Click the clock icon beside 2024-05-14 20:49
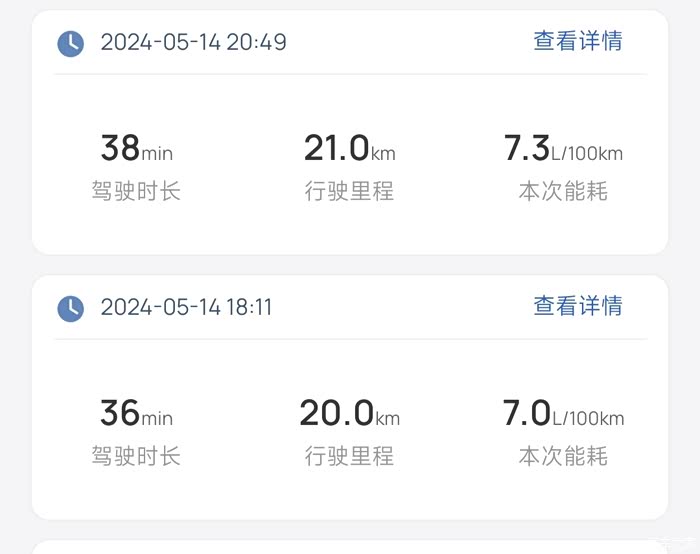 point(70,43)
